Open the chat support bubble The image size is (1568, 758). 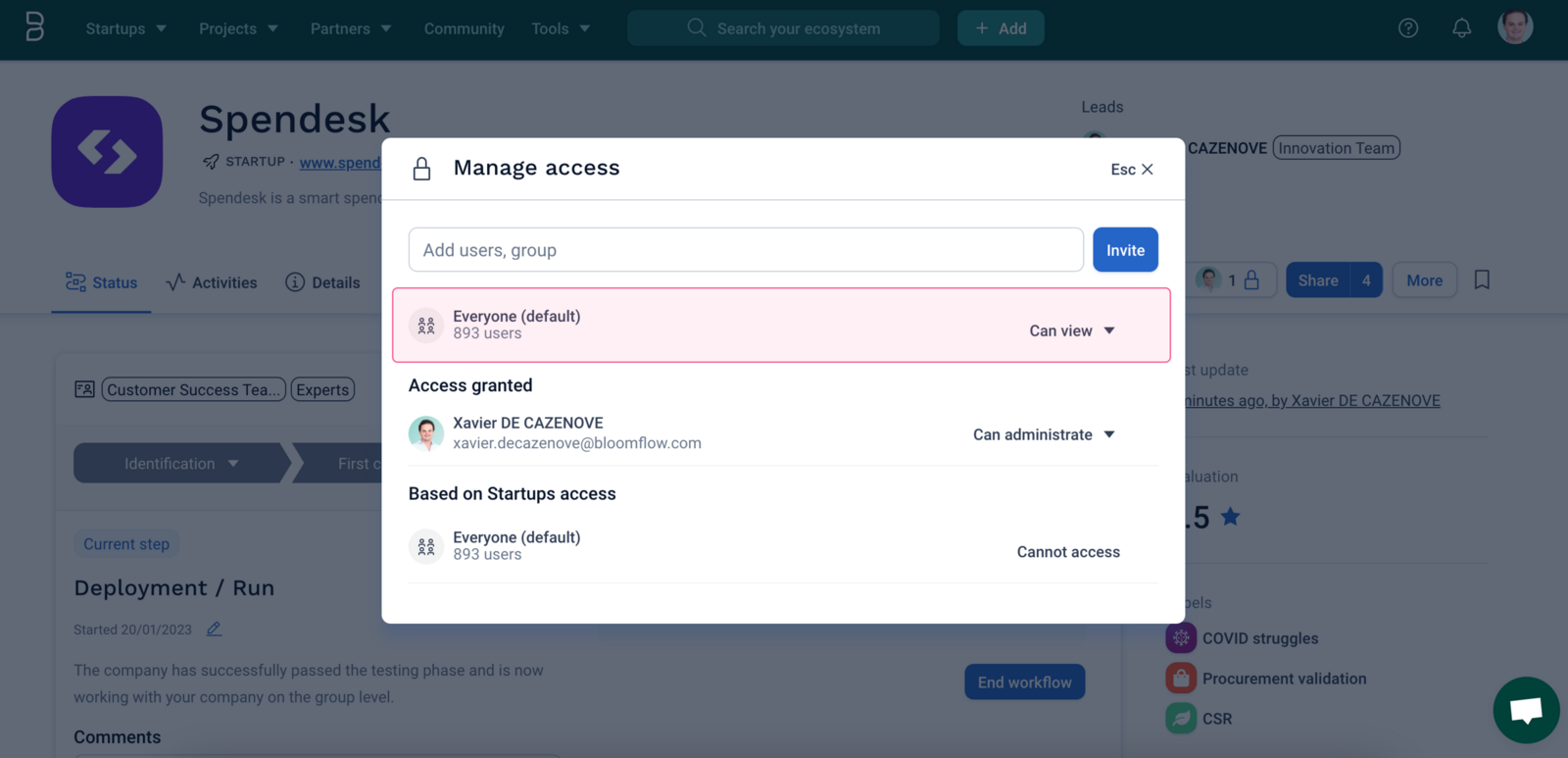tap(1526, 710)
